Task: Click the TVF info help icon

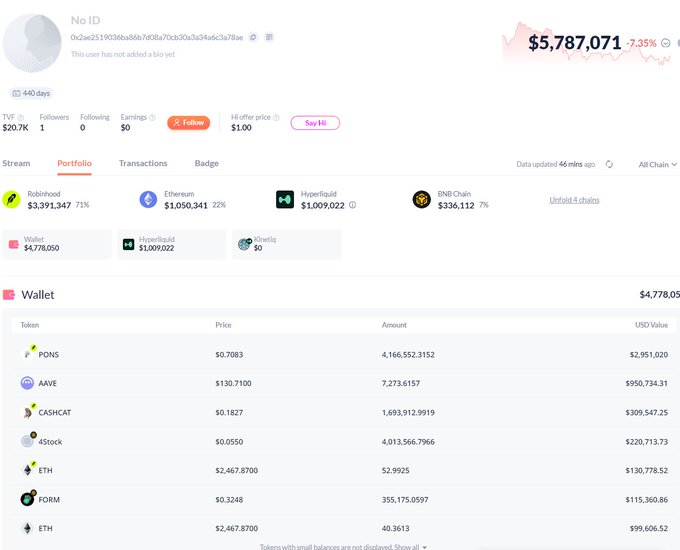Action: point(21,118)
